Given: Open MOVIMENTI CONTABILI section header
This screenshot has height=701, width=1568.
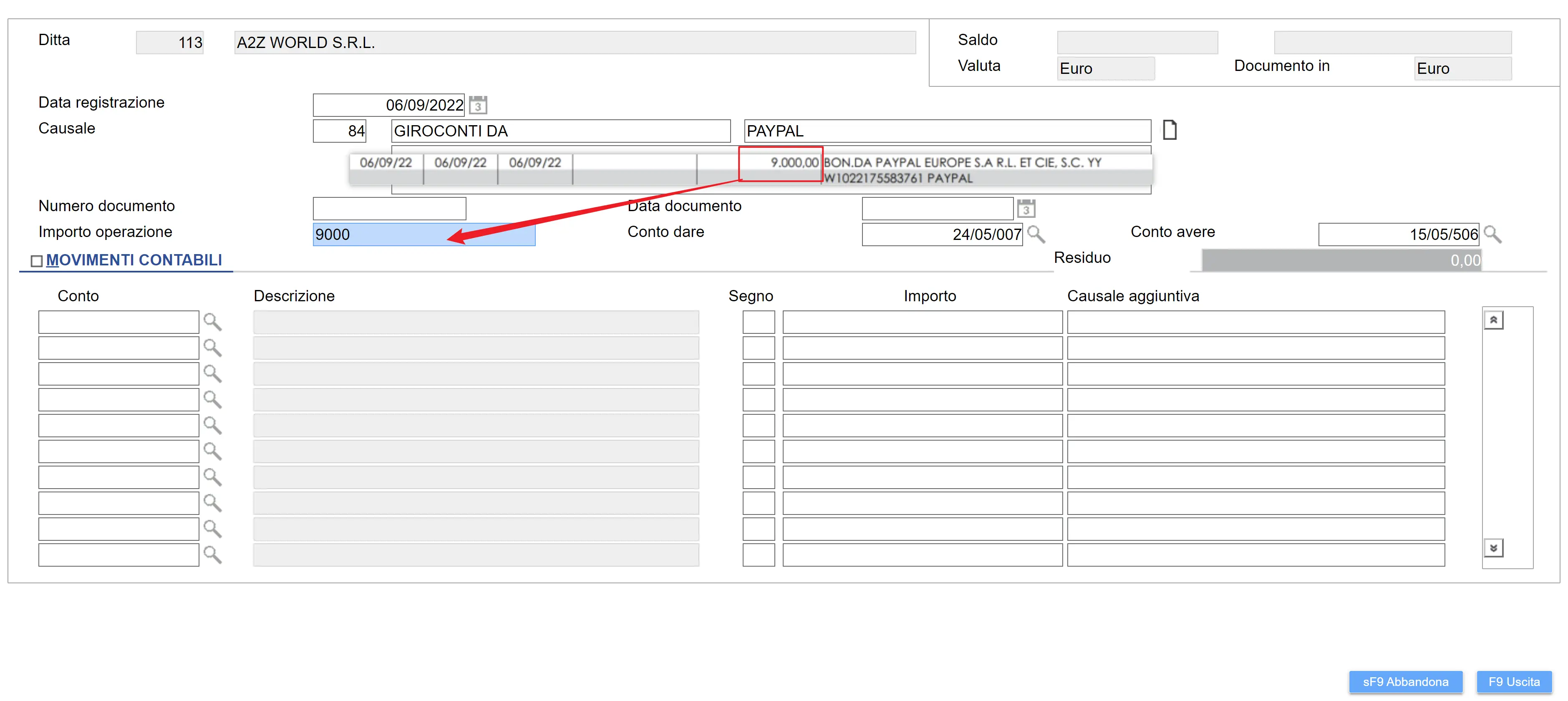Looking at the screenshot, I should tap(134, 260).
